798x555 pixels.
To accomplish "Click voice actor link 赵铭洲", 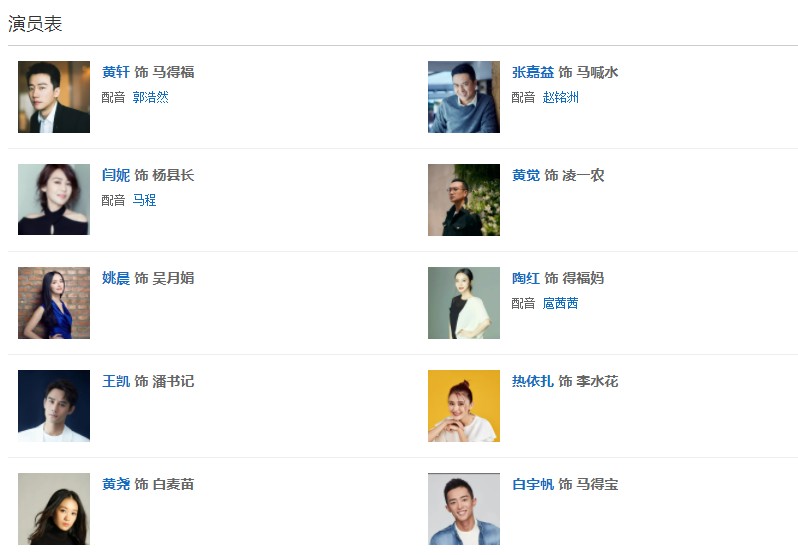I will [560, 97].
